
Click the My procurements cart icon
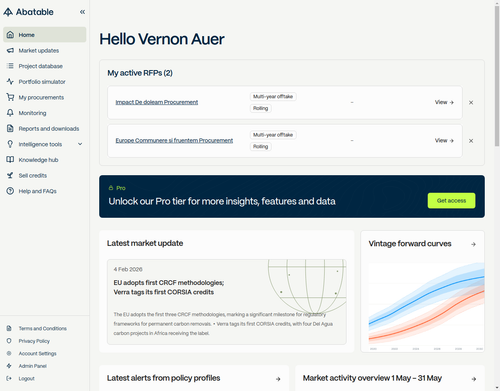click(10, 97)
